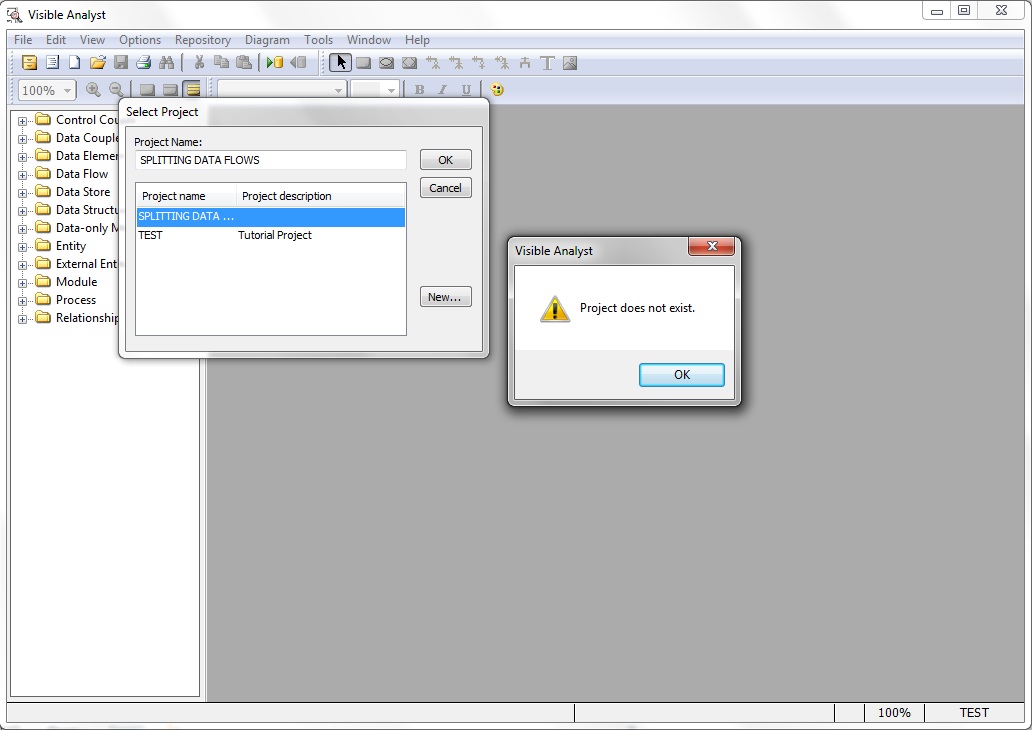Select the second relationship line tool
This screenshot has height=730, width=1032.
point(455,63)
